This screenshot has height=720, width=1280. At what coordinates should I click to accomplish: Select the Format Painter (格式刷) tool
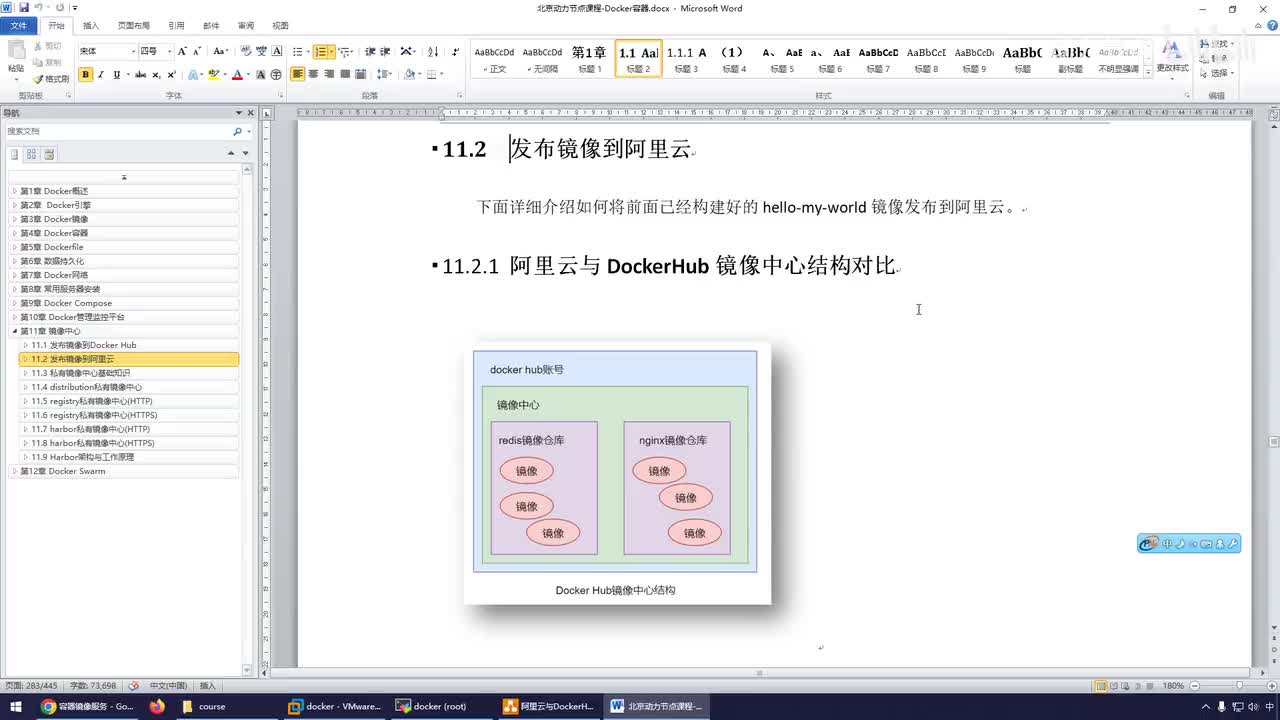point(51,78)
